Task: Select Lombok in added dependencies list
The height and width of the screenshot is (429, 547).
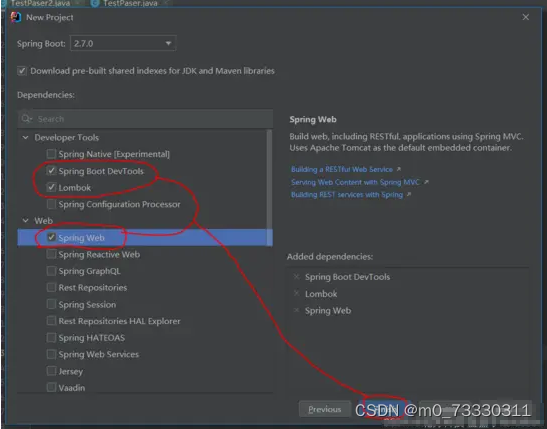Action: [321, 294]
